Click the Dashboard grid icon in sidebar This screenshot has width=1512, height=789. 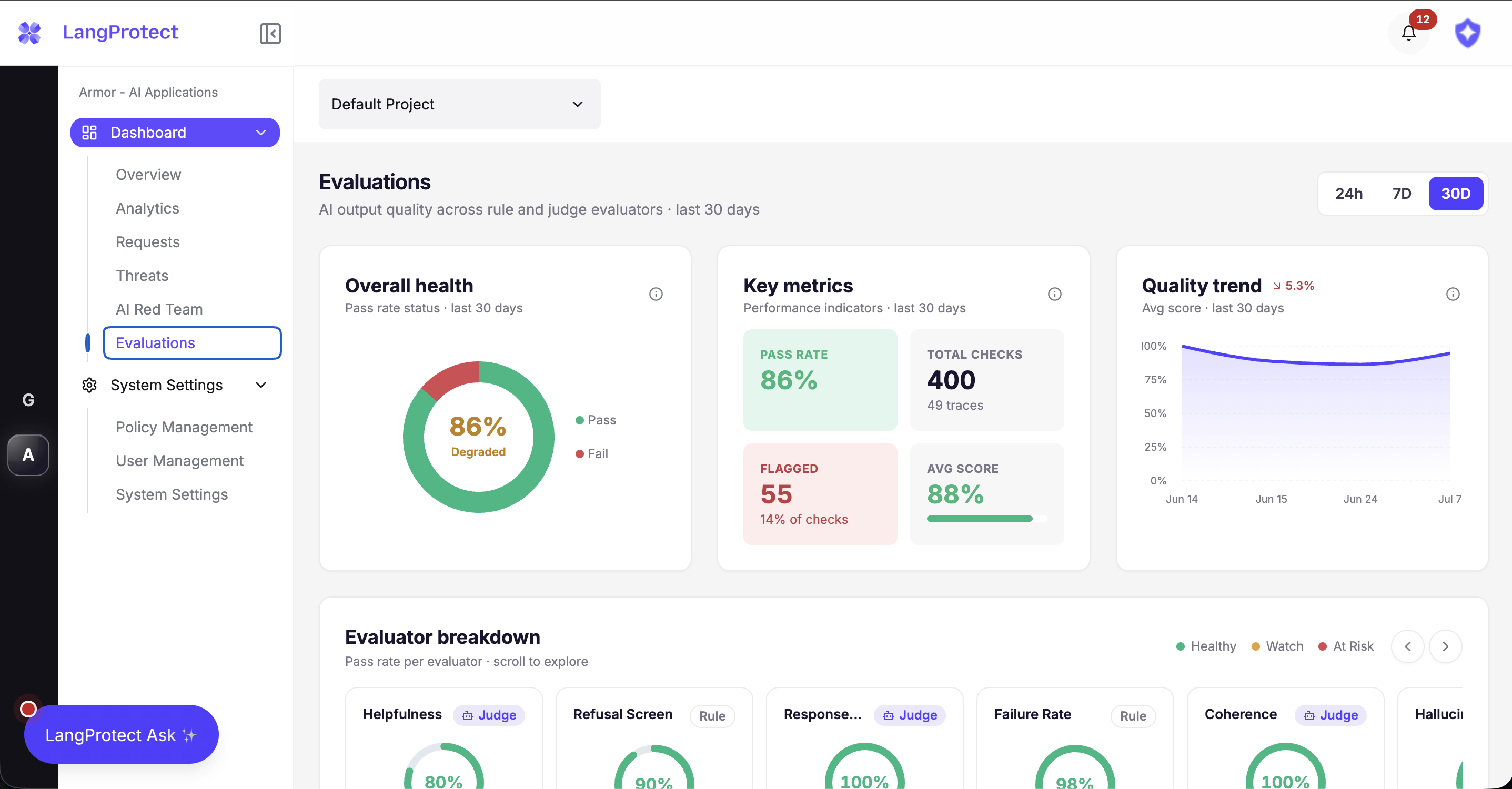[89, 133]
